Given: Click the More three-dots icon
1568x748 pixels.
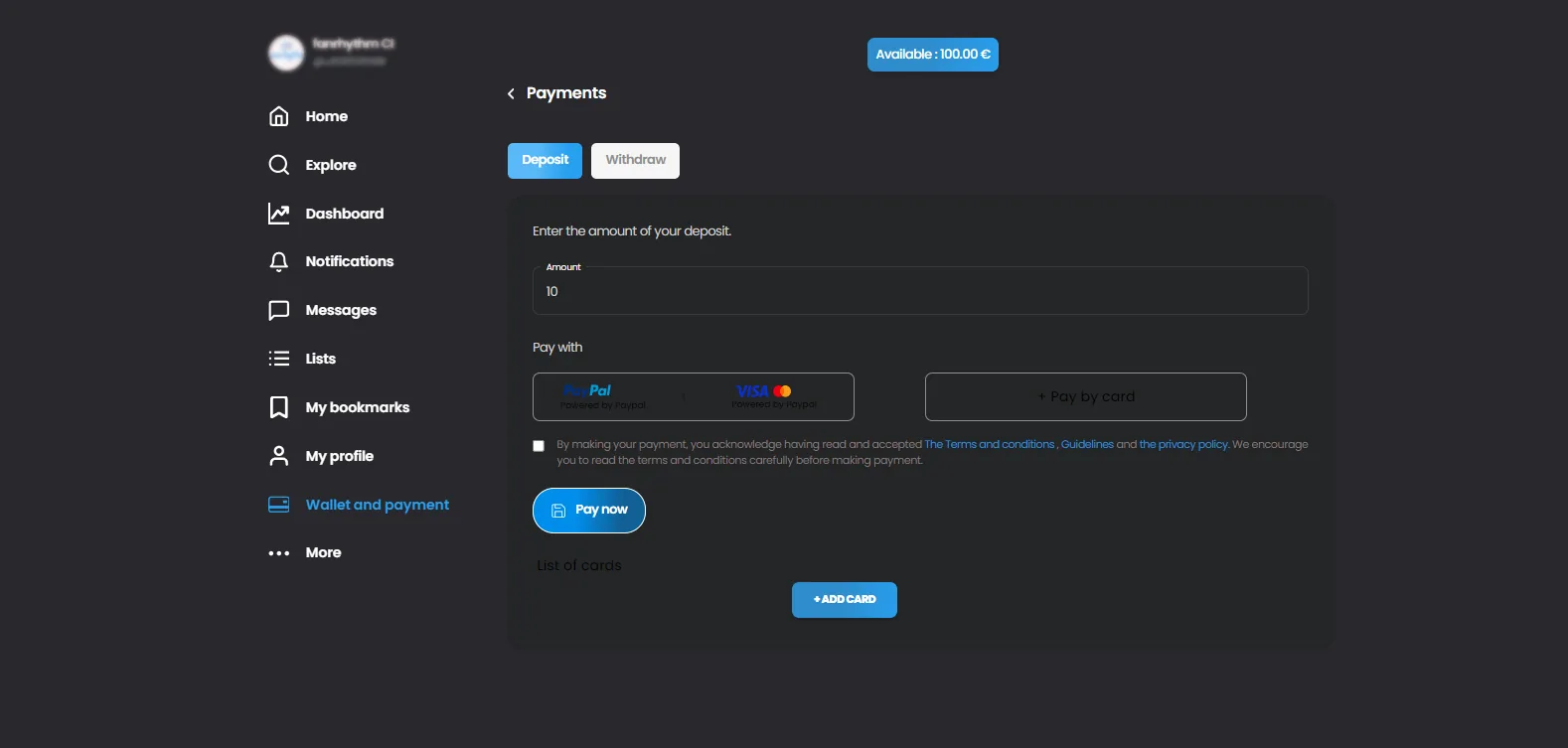Looking at the screenshot, I should (279, 553).
